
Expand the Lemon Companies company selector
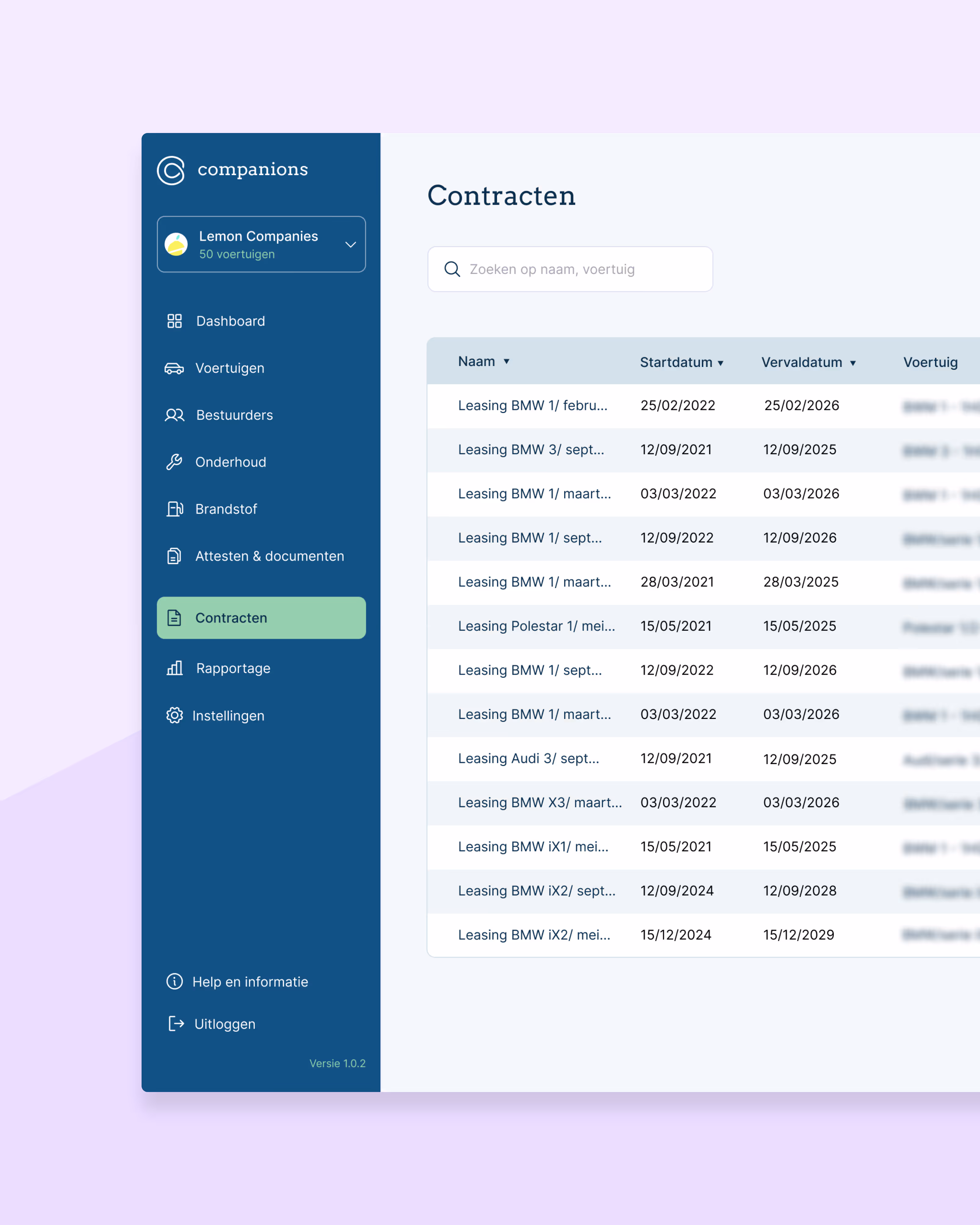tap(350, 244)
